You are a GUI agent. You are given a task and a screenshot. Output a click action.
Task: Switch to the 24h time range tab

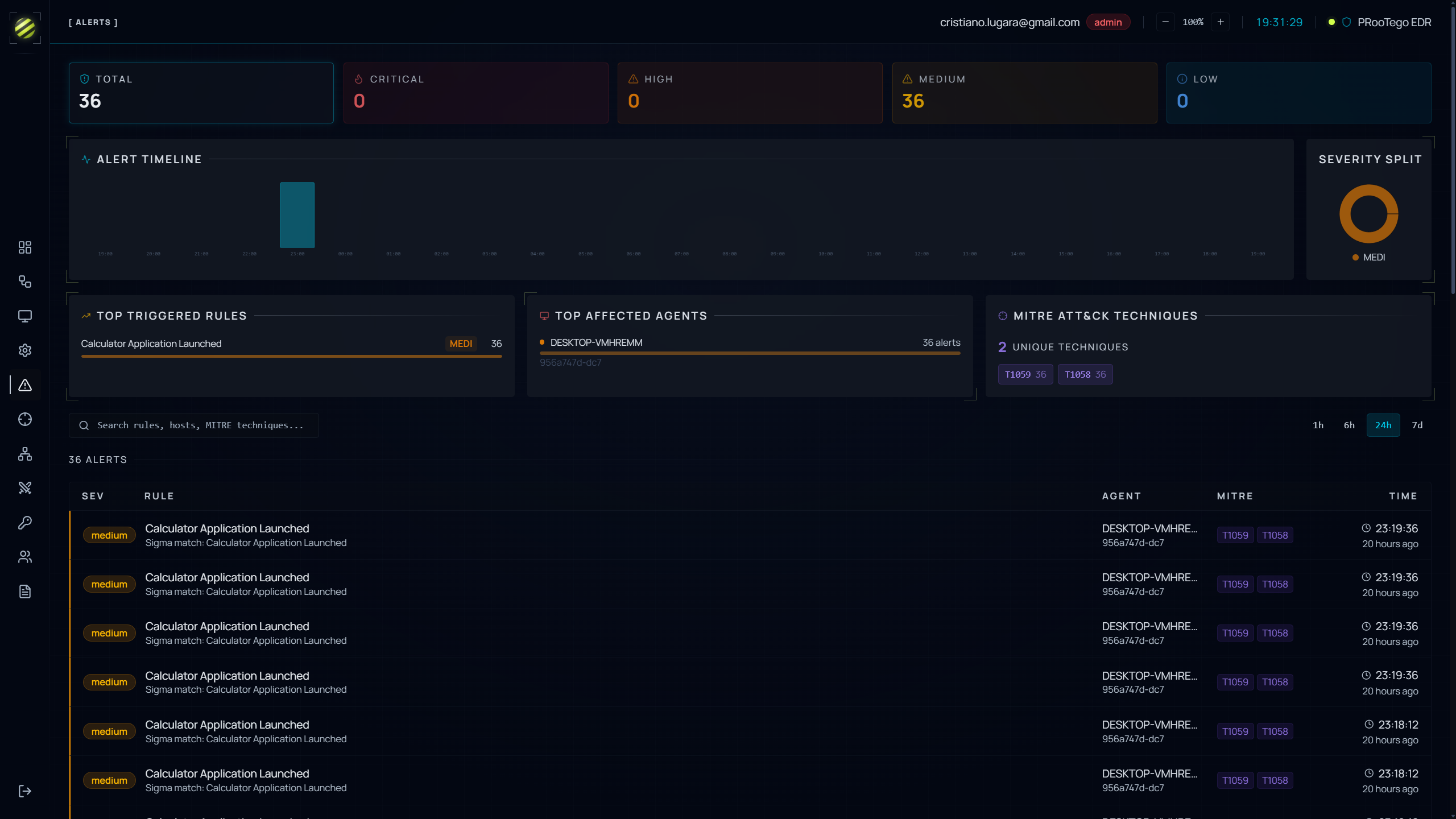[1383, 425]
